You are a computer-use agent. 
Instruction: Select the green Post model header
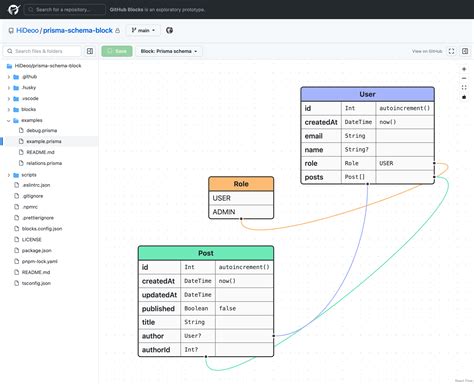(206, 253)
